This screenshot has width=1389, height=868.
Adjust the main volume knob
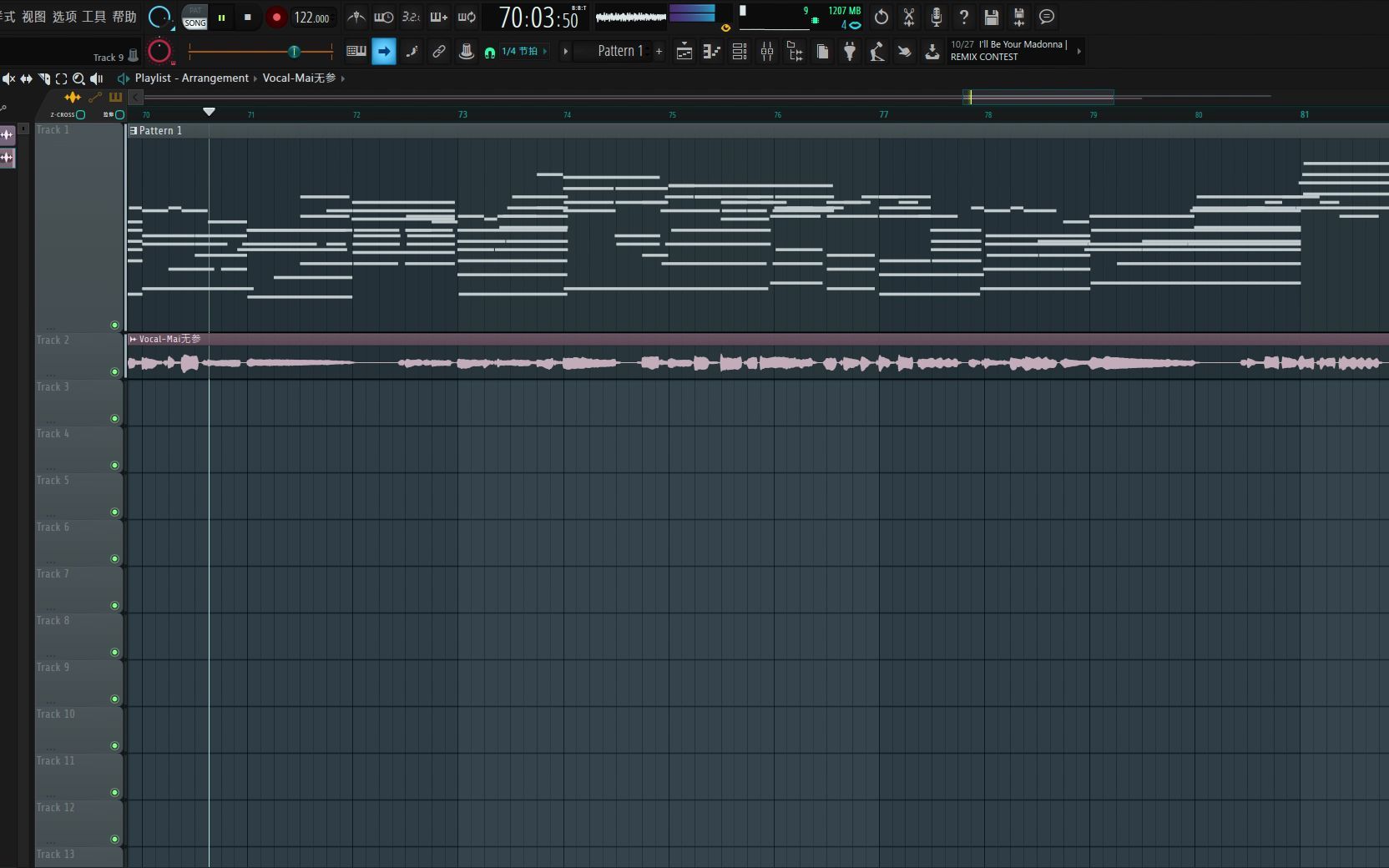pos(159,17)
